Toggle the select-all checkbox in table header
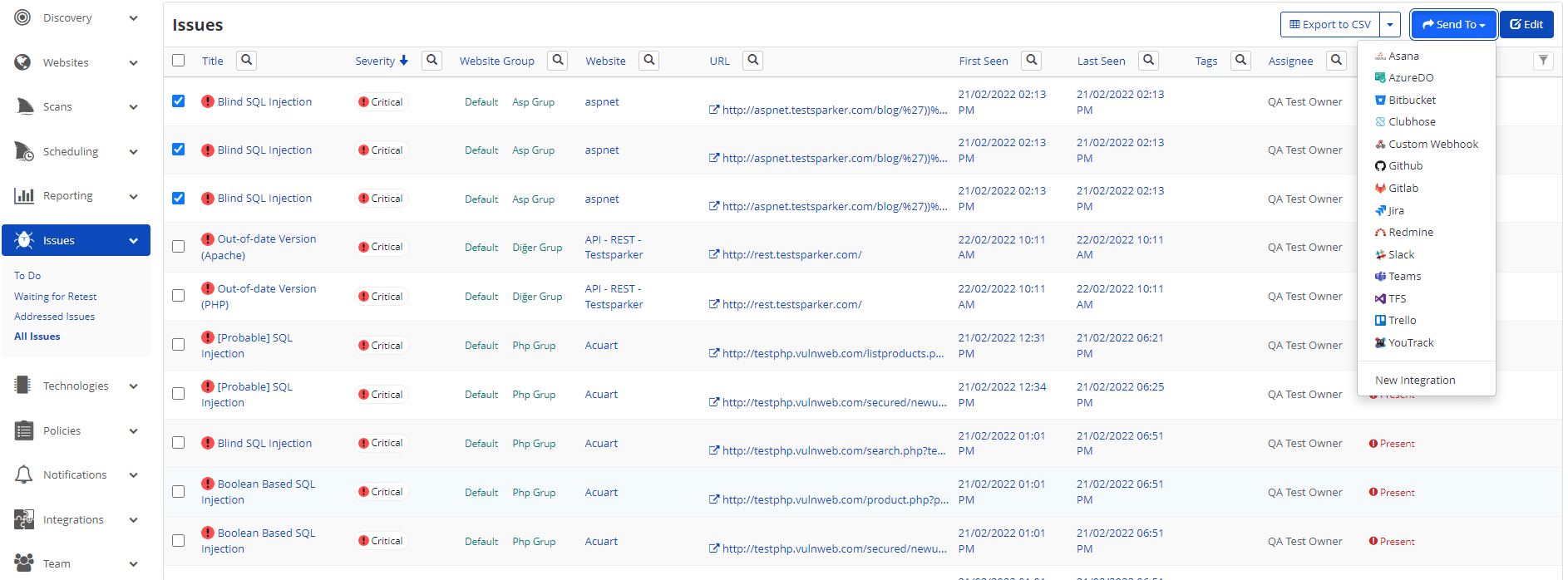The image size is (1568, 580). (178, 60)
